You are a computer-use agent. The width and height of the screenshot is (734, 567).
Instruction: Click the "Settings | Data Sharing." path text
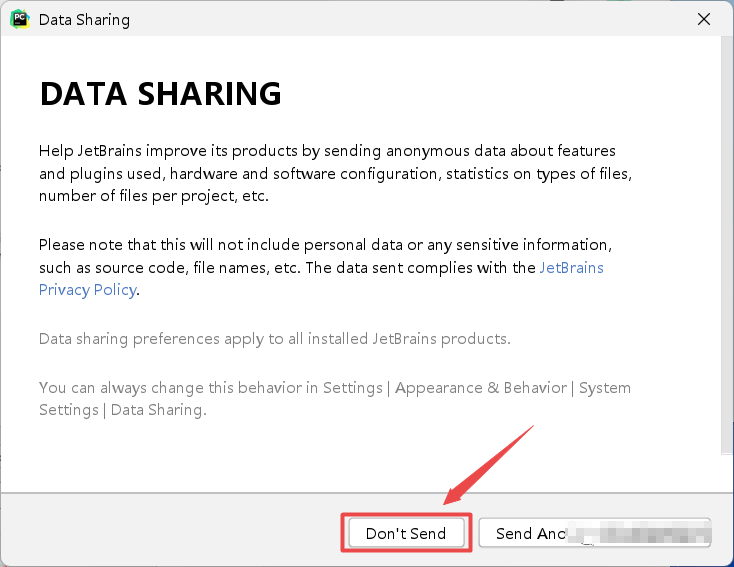tap(122, 410)
